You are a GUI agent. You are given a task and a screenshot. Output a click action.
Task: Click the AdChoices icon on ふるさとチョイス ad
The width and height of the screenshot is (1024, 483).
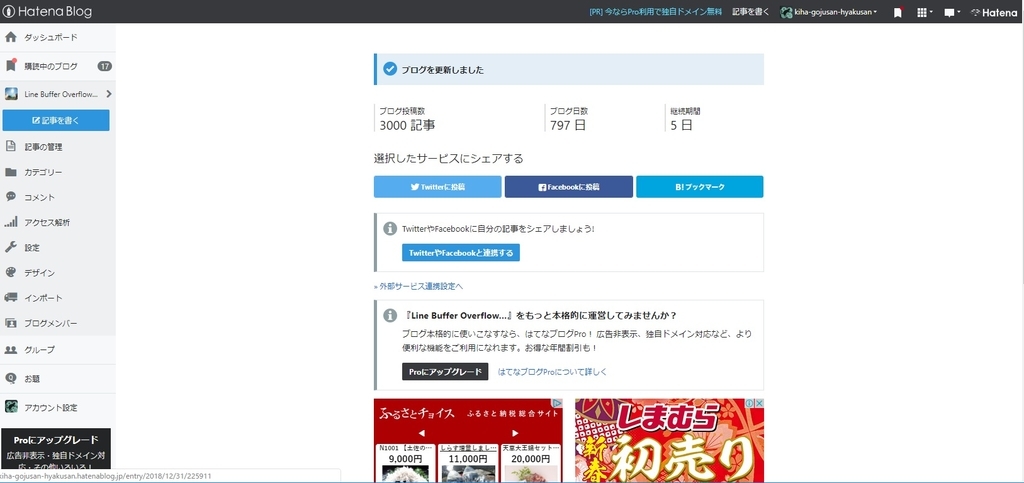tap(558, 403)
